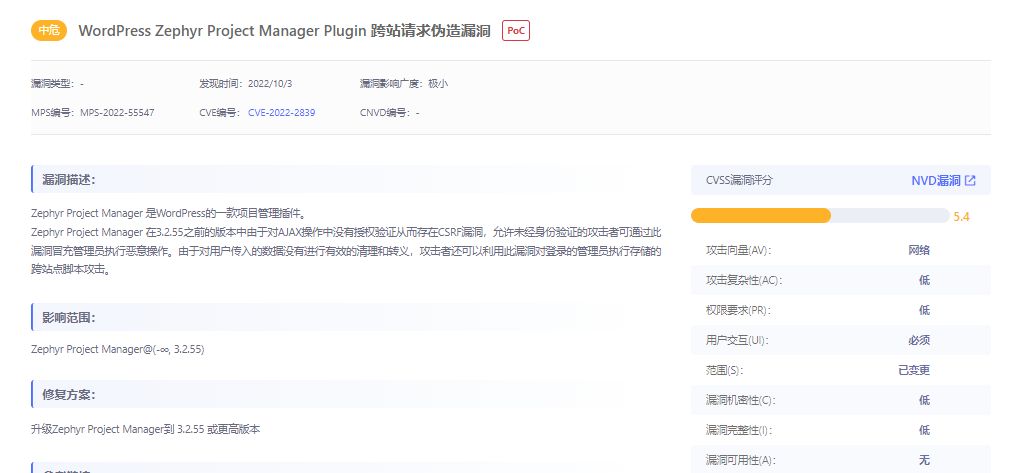Viewport: 1019px width, 473px height.
Task: Click the 漏洞类型 label
Action: click(x=53, y=84)
